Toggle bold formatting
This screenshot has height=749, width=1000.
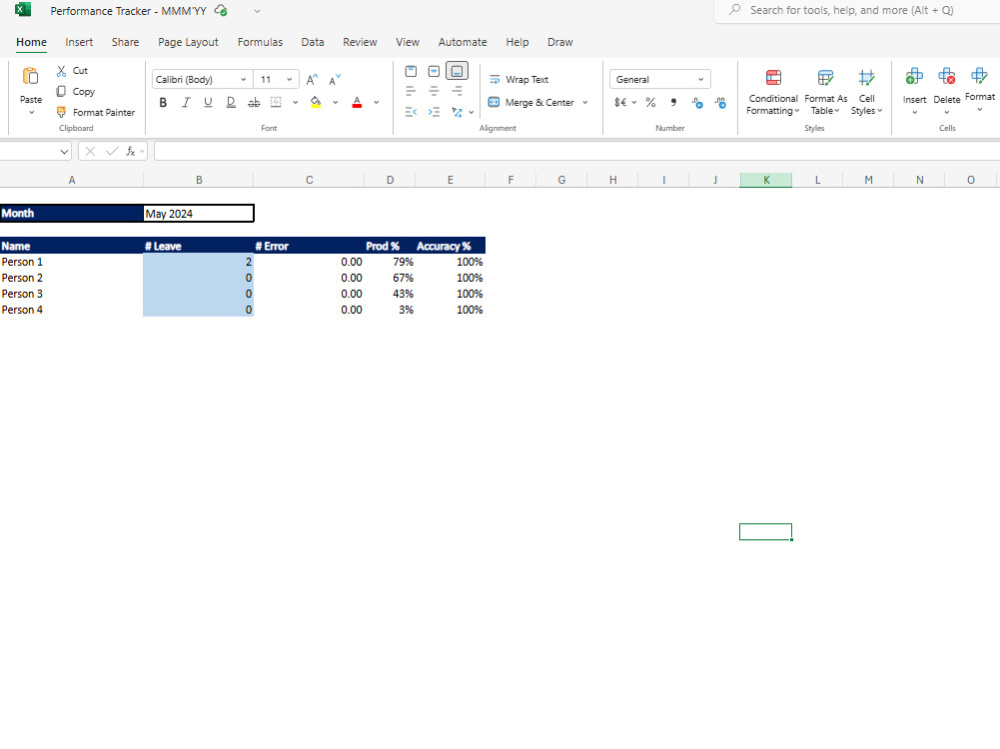click(x=163, y=102)
